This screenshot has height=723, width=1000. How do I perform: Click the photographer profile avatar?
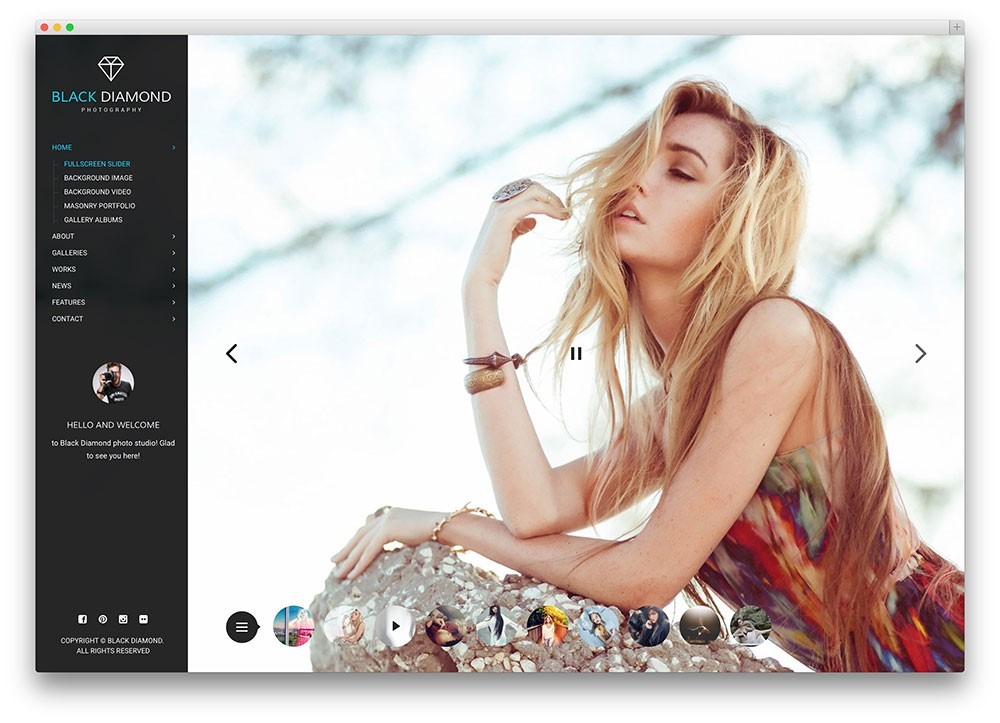pyautogui.click(x=113, y=382)
